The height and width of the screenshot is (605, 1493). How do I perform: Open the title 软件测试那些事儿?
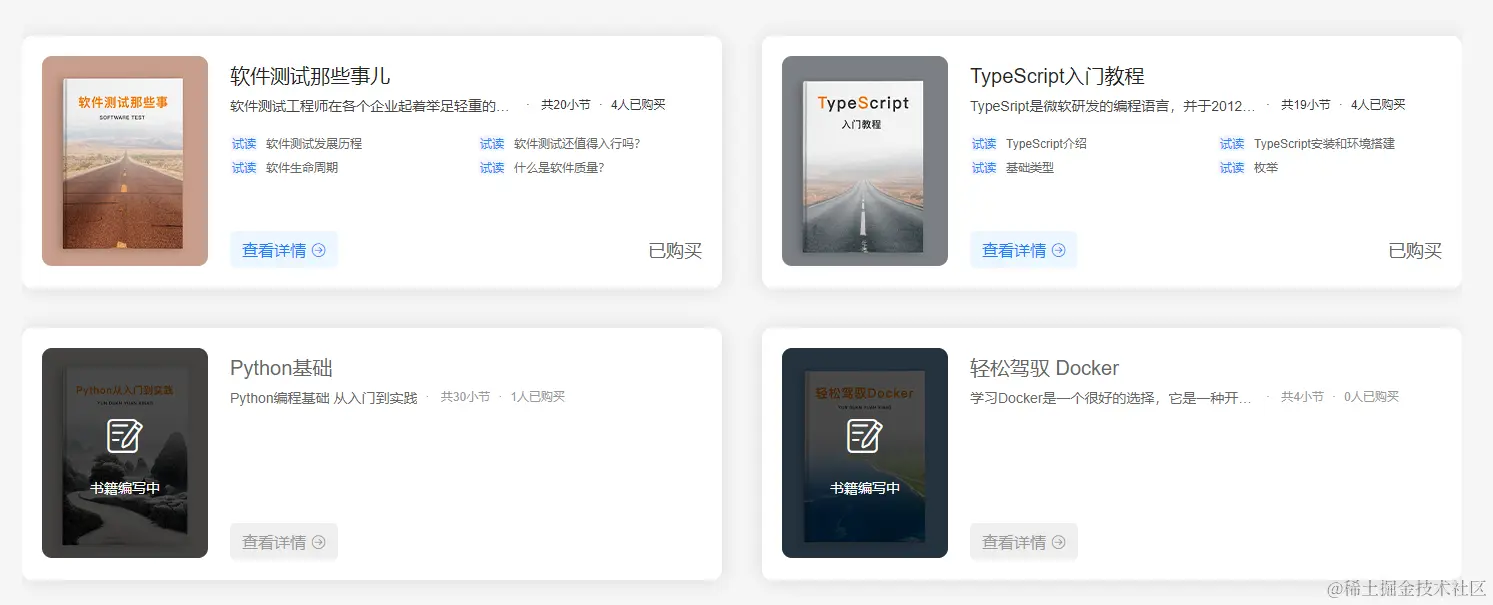(310, 76)
